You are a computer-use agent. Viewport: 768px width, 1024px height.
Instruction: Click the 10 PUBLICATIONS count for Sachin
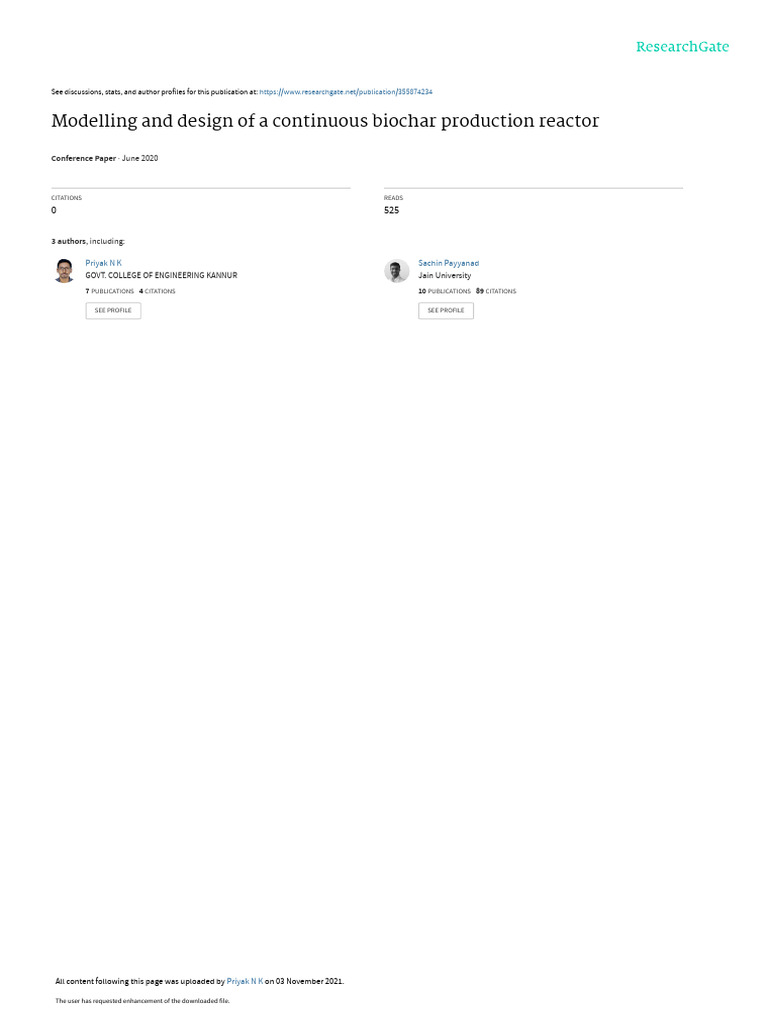click(444, 291)
